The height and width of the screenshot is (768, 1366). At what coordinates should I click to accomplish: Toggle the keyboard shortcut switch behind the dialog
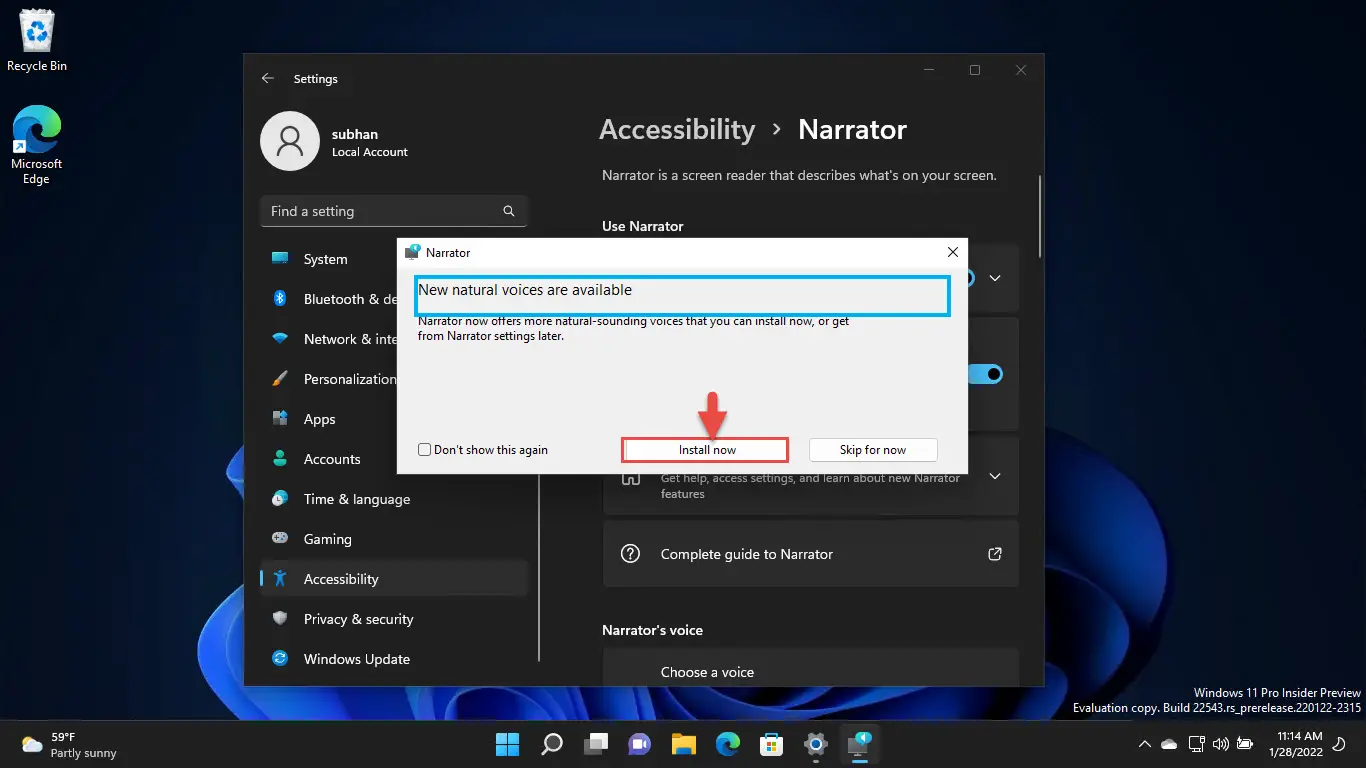[985, 374]
